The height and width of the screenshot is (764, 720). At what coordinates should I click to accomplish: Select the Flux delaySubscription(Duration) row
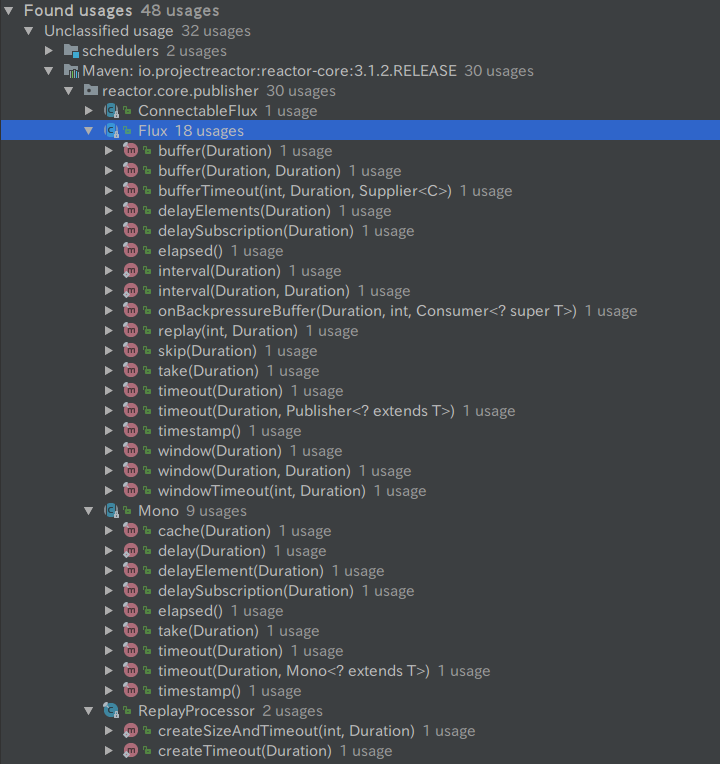click(x=360, y=230)
